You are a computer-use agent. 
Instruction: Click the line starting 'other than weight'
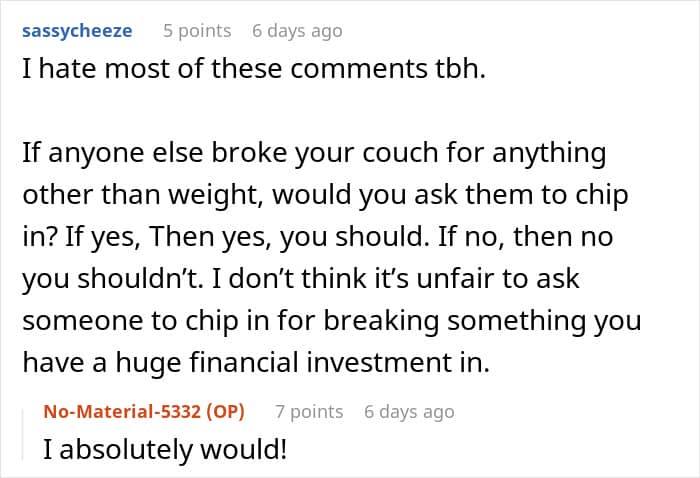coord(324,196)
